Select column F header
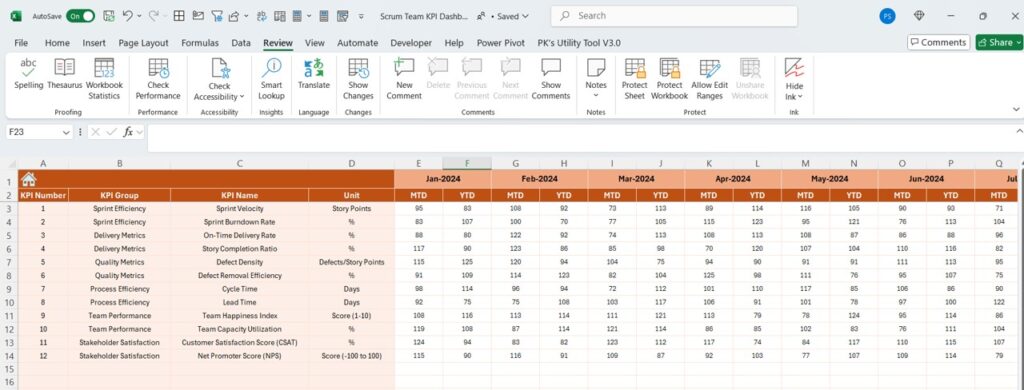Viewport: 1024px width, 390px height. pyautogui.click(x=467, y=163)
